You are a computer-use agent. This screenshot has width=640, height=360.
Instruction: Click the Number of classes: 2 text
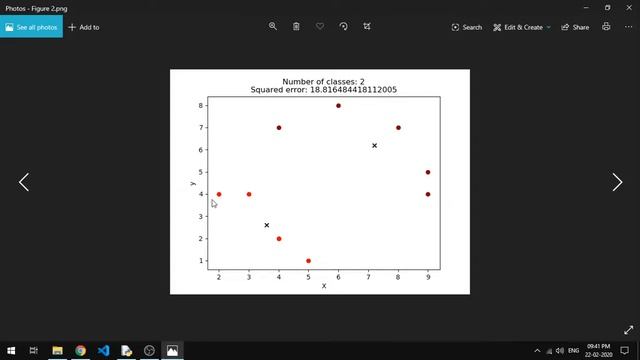[x=323, y=82]
